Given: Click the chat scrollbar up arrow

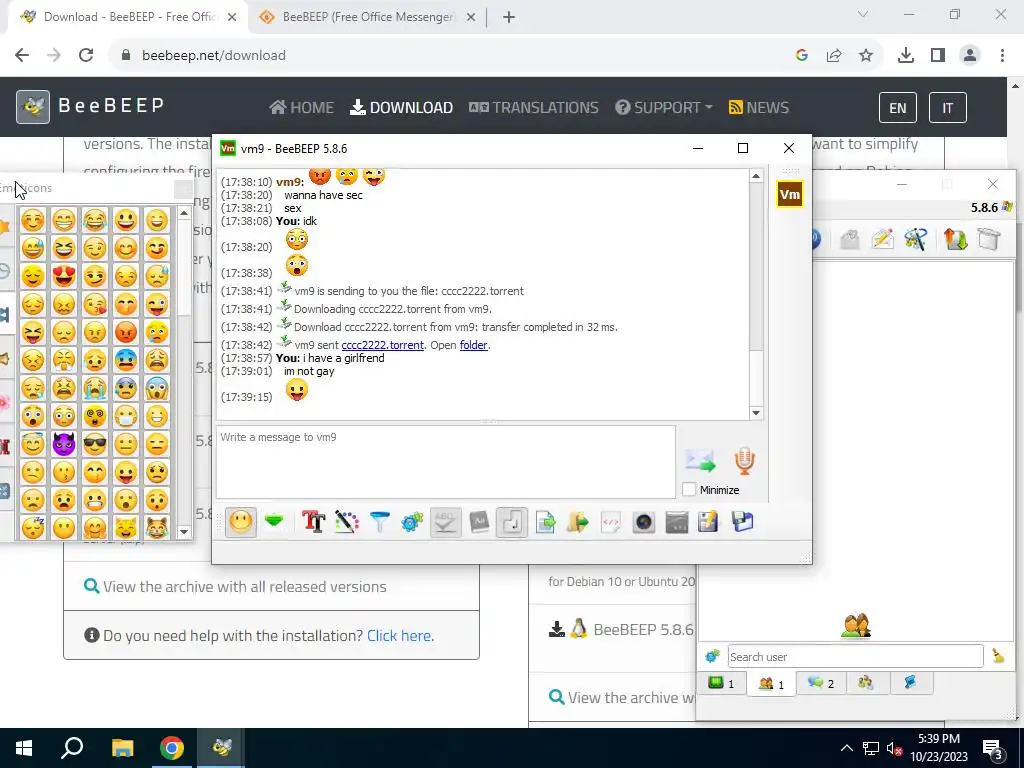Looking at the screenshot, I should tap(756, 176).
